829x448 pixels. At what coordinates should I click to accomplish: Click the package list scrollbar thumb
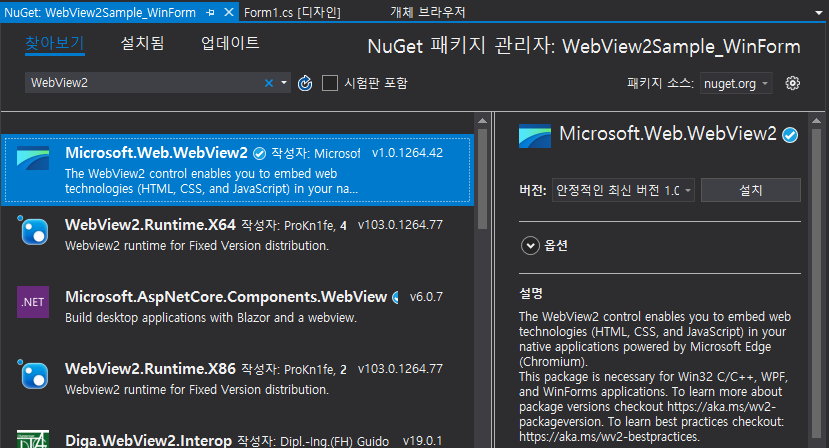482,178
